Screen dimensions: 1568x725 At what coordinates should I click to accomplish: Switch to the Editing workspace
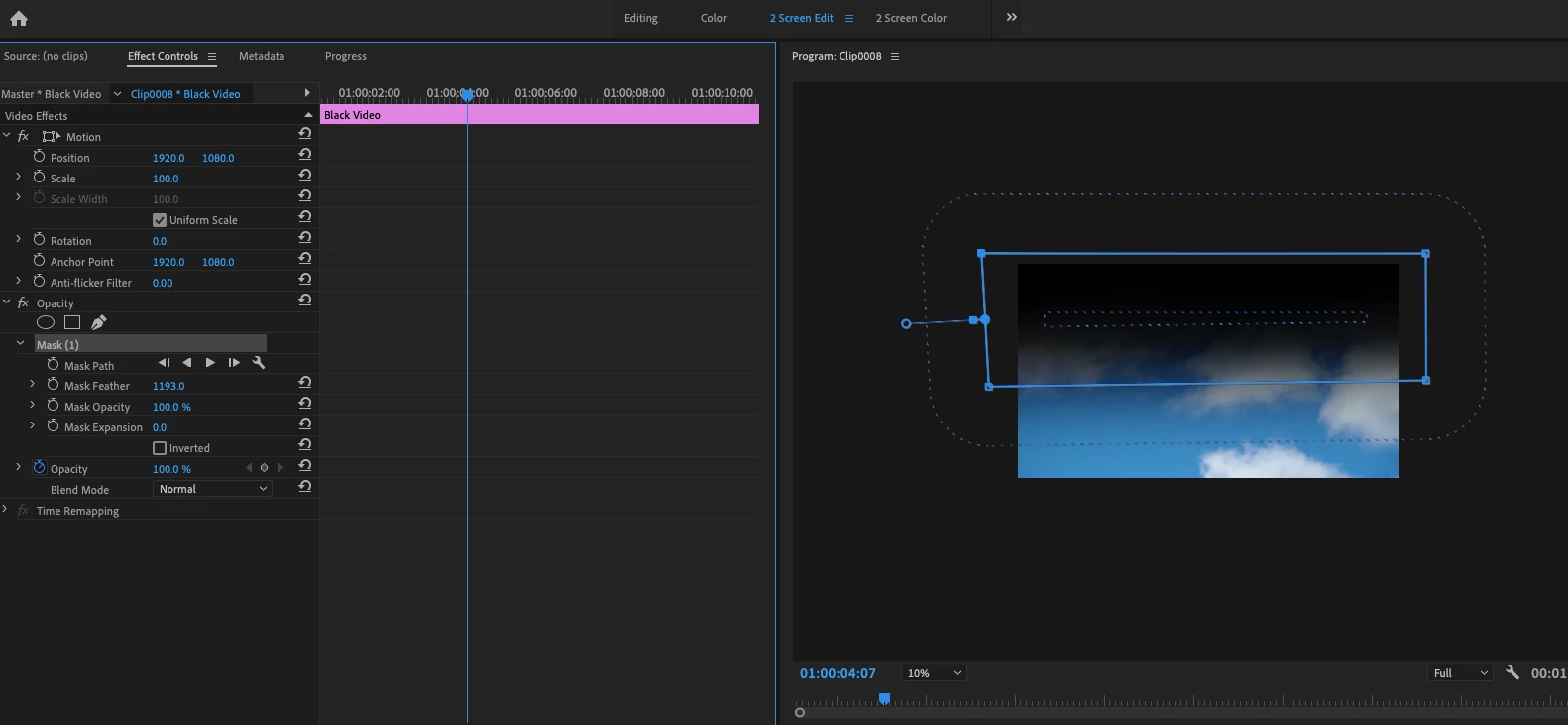[x=640, y=18]
